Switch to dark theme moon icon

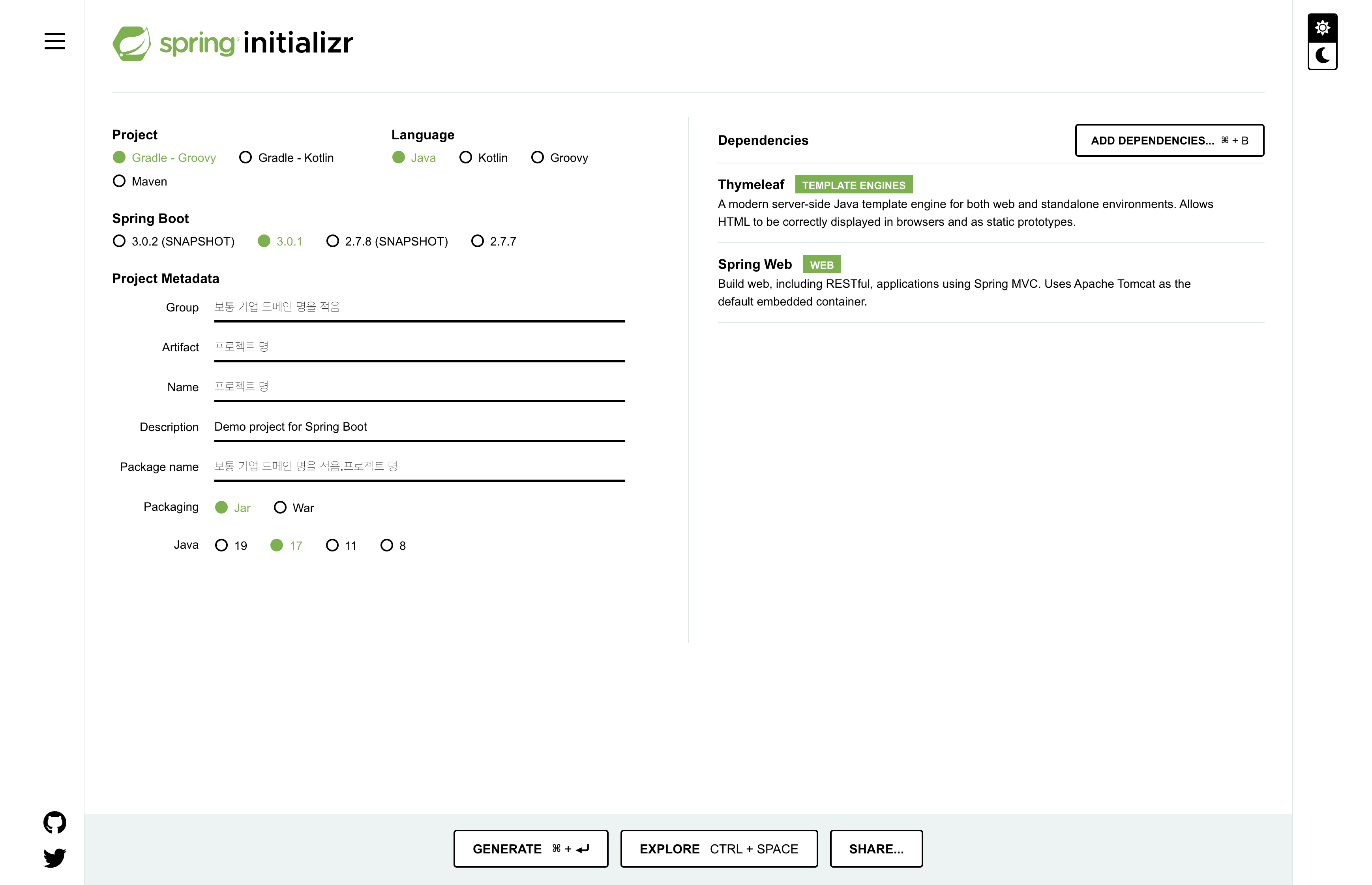click(1322, 56)
